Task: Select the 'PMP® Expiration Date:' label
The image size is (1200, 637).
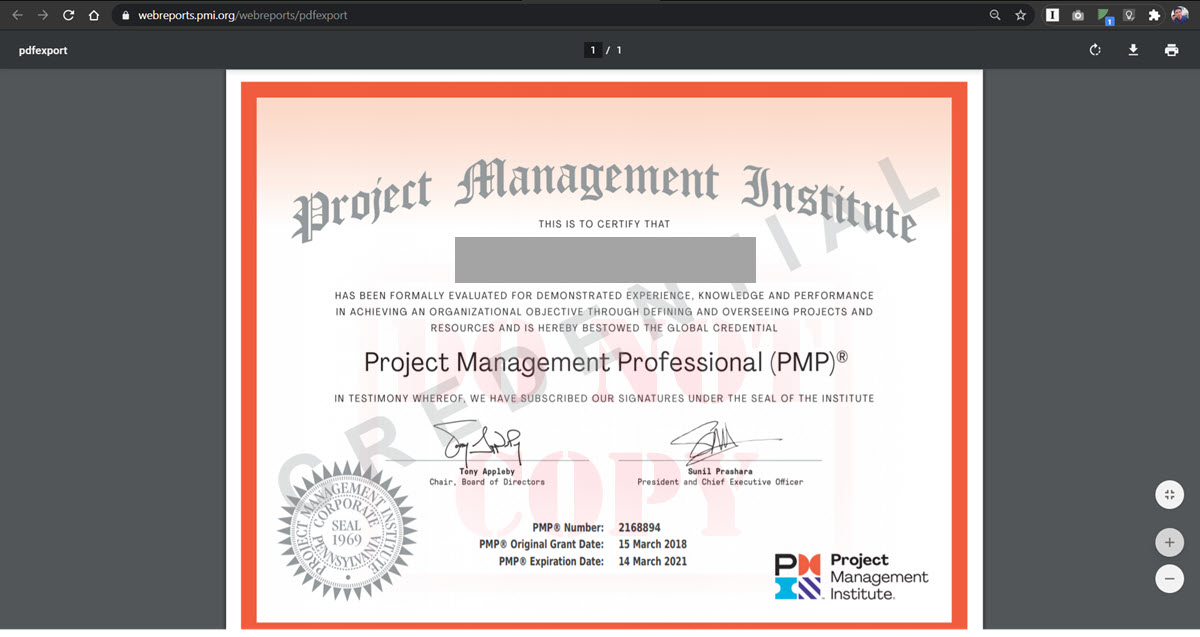Action: click(x=551, y=561)
